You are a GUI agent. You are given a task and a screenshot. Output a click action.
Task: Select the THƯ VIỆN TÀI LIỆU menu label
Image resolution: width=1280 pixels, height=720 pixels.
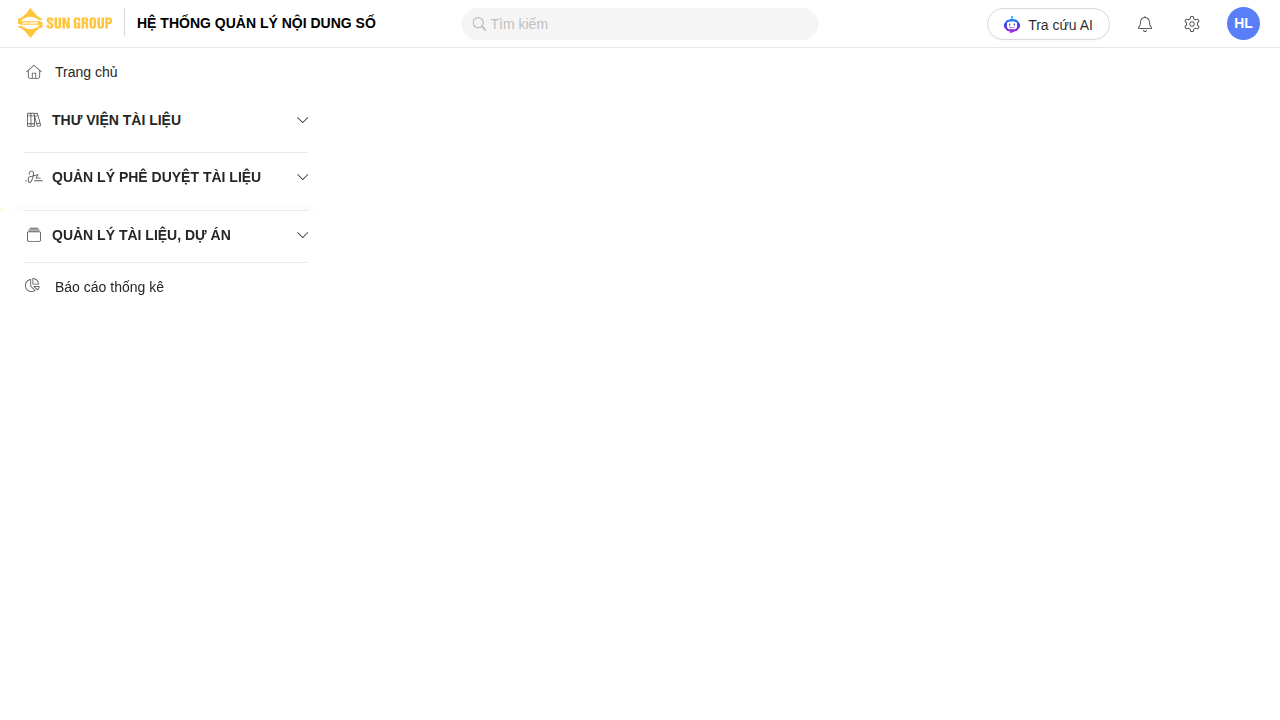click(x=116, y=120)
